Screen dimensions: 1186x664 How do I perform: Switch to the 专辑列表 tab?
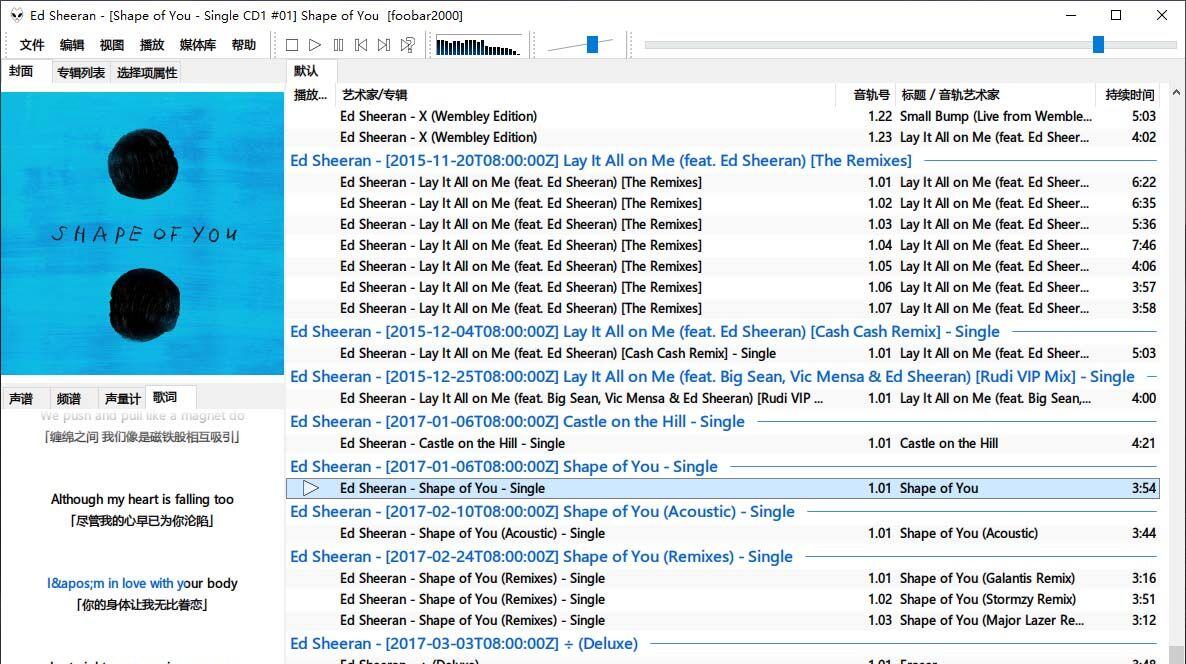81,73
